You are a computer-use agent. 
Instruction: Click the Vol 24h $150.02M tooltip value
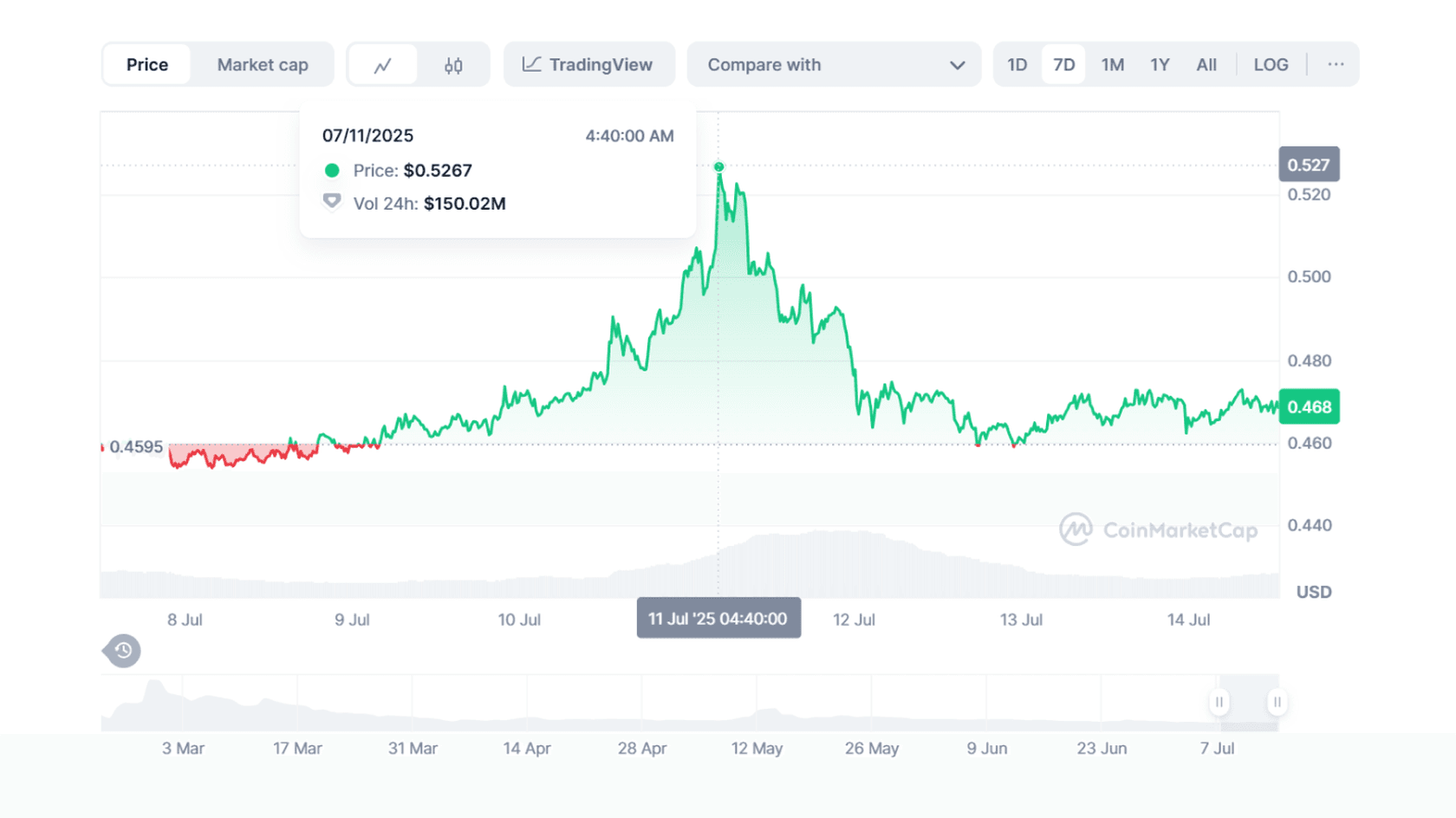pos(465,204)
